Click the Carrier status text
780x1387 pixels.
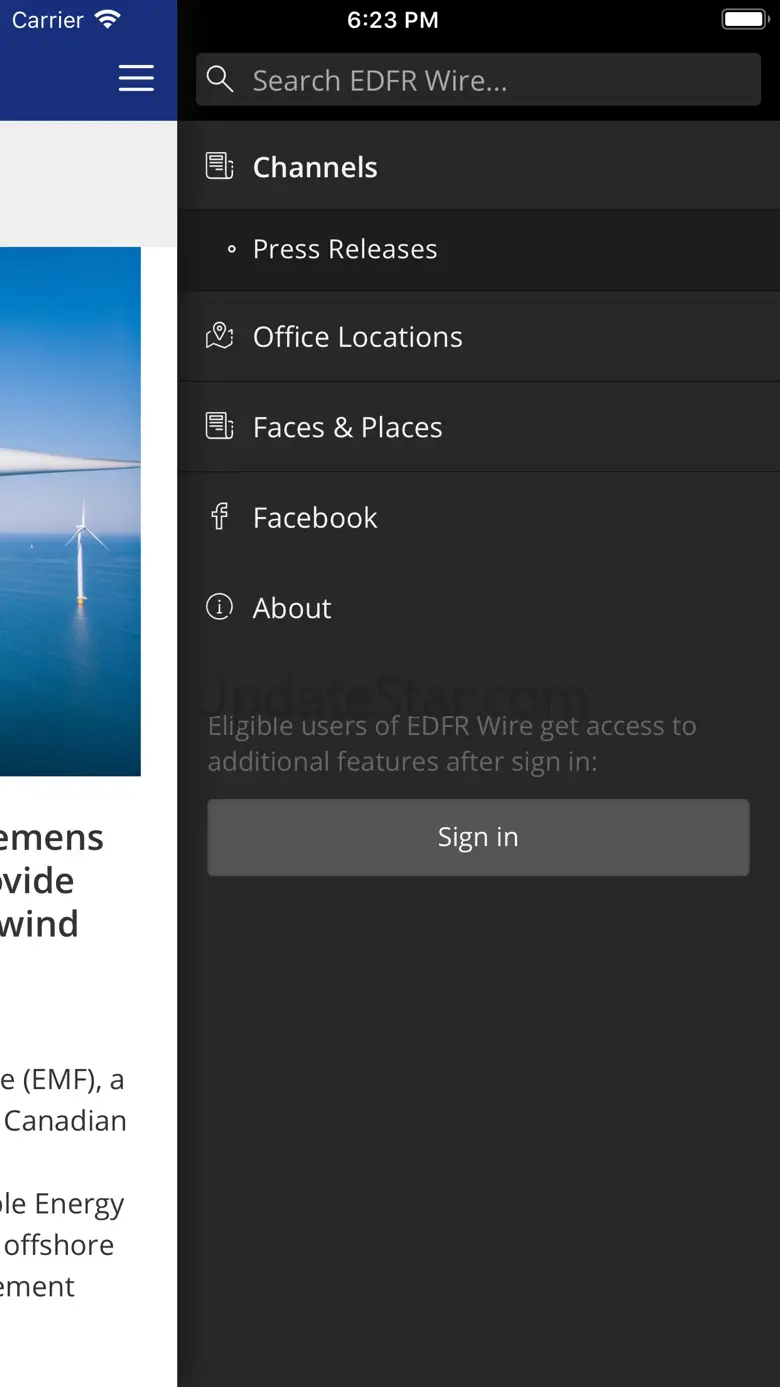pos(47,20)
